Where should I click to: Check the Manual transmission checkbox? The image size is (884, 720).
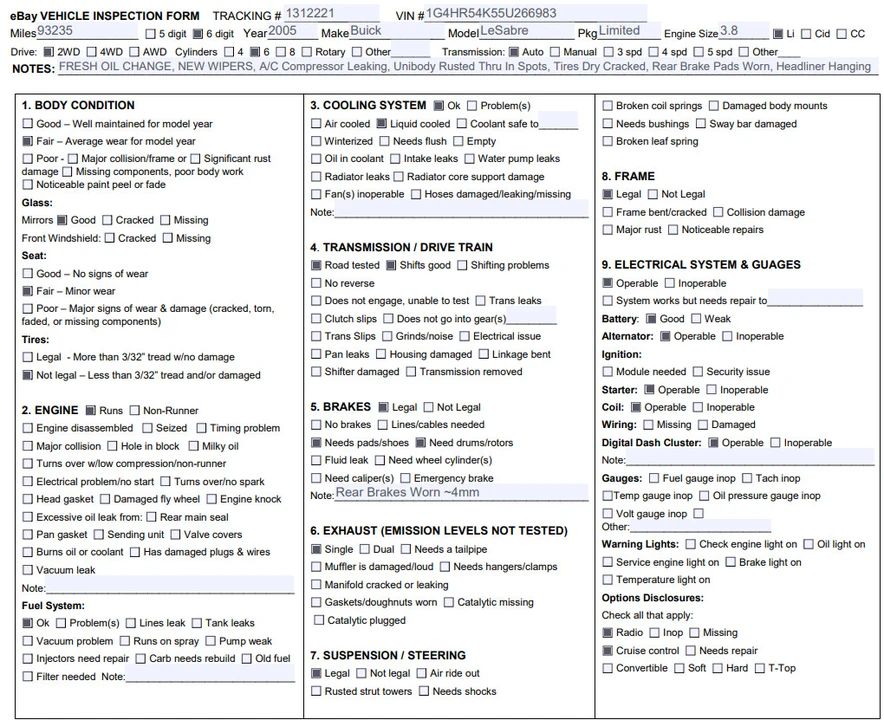point(555,52)
